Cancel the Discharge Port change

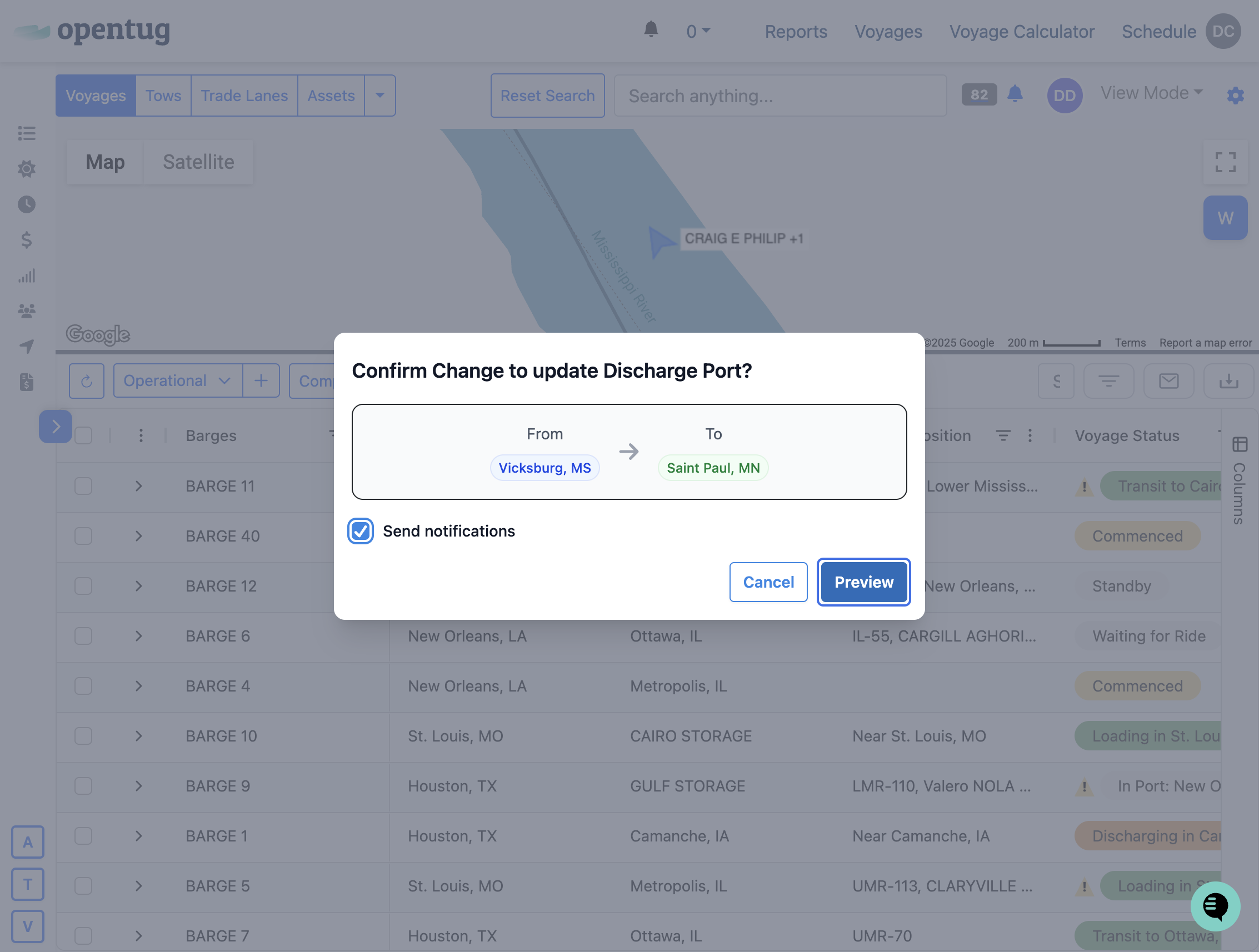(768, 582)
